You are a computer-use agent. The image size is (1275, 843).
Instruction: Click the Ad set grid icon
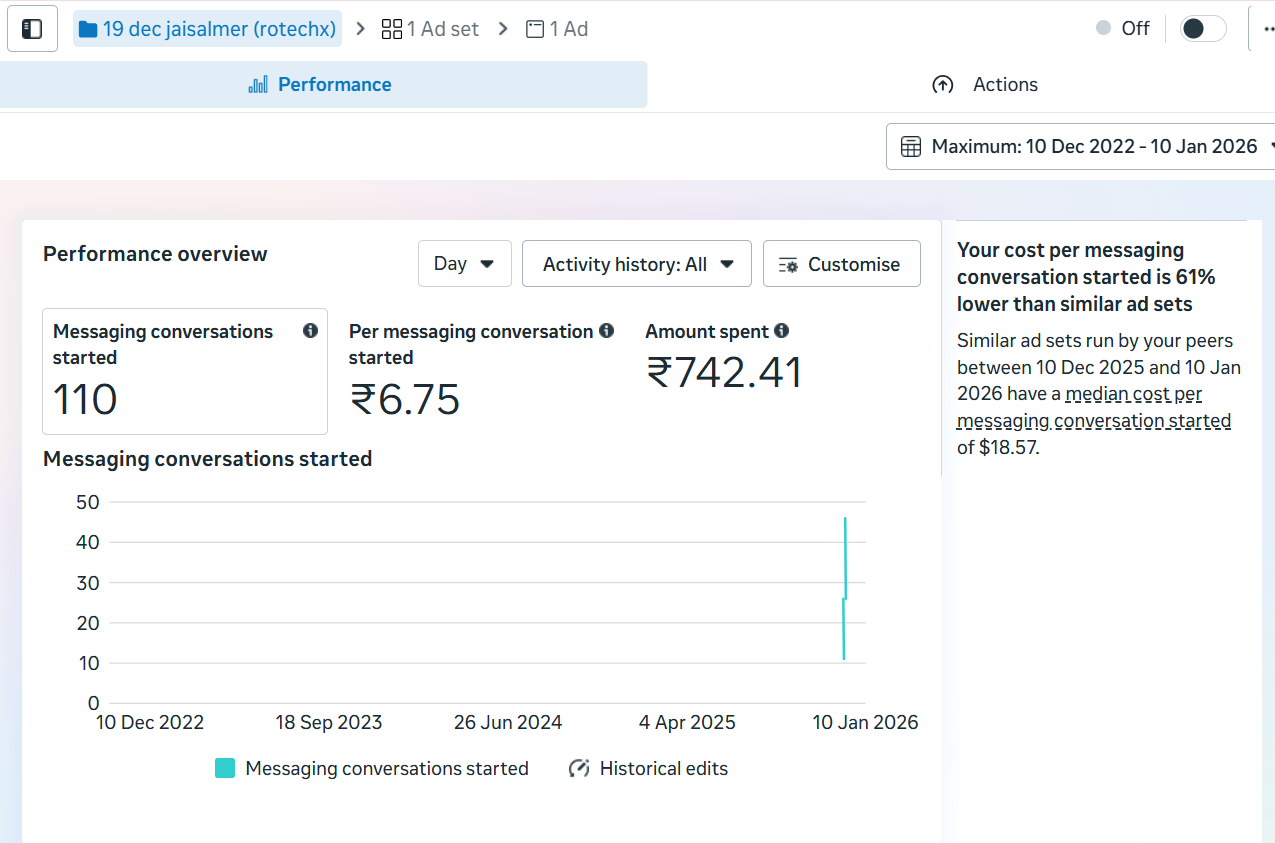pos(392,29)
